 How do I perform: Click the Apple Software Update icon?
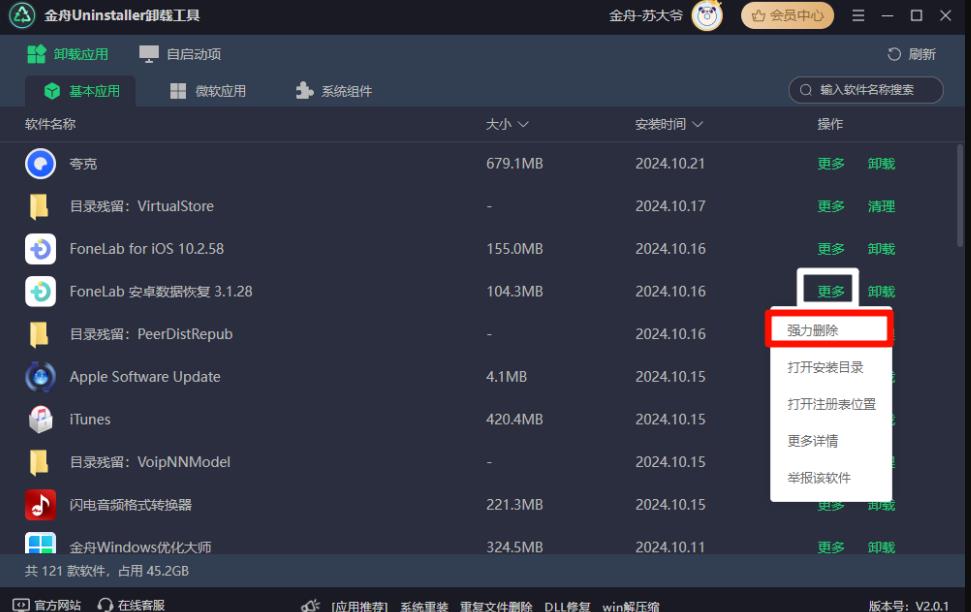(40, 377)
